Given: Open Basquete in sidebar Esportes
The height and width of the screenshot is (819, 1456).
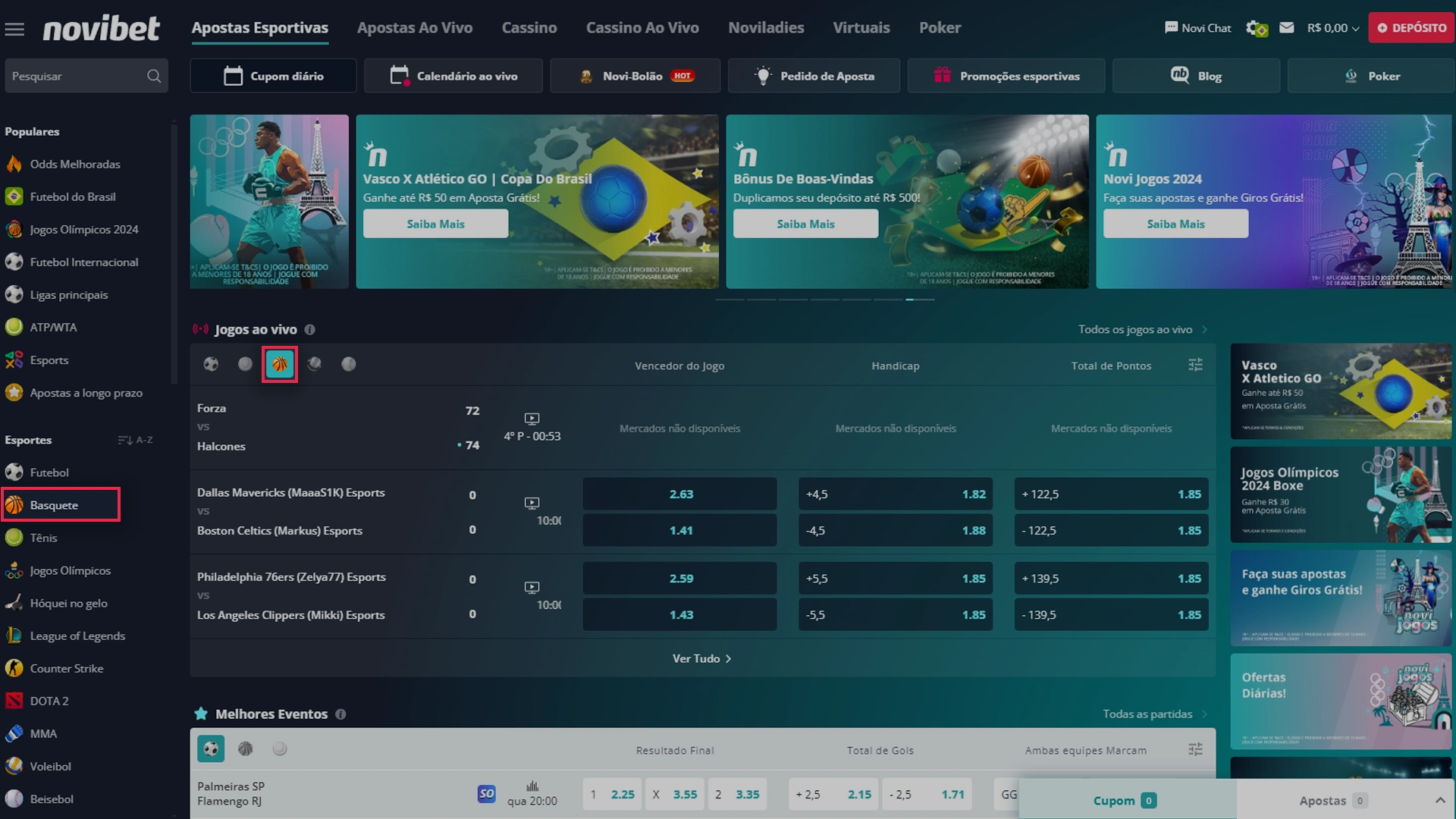Looking at the screenshot, I should (61, 505).
